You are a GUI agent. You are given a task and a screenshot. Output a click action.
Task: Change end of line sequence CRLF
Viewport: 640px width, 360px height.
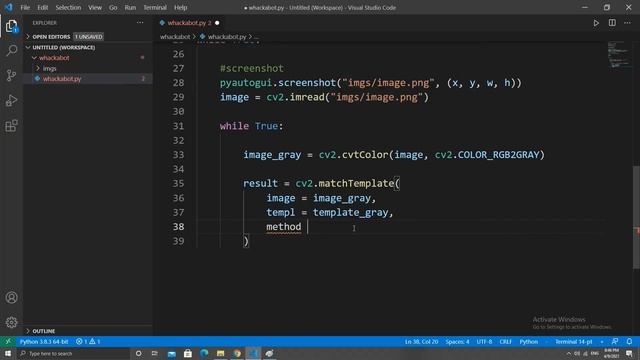(505, 341)
